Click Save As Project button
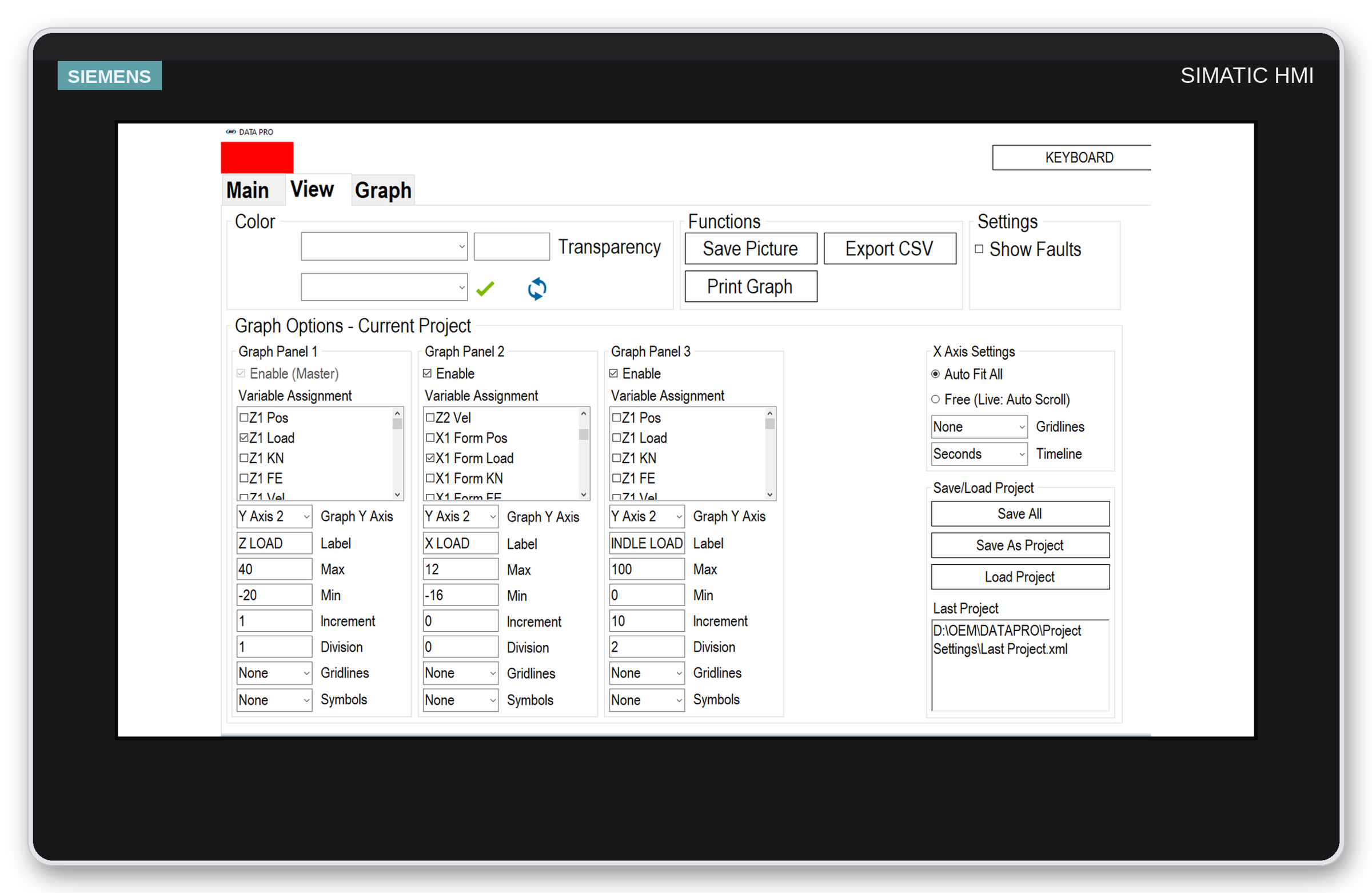 click(x=1020, y=545)
